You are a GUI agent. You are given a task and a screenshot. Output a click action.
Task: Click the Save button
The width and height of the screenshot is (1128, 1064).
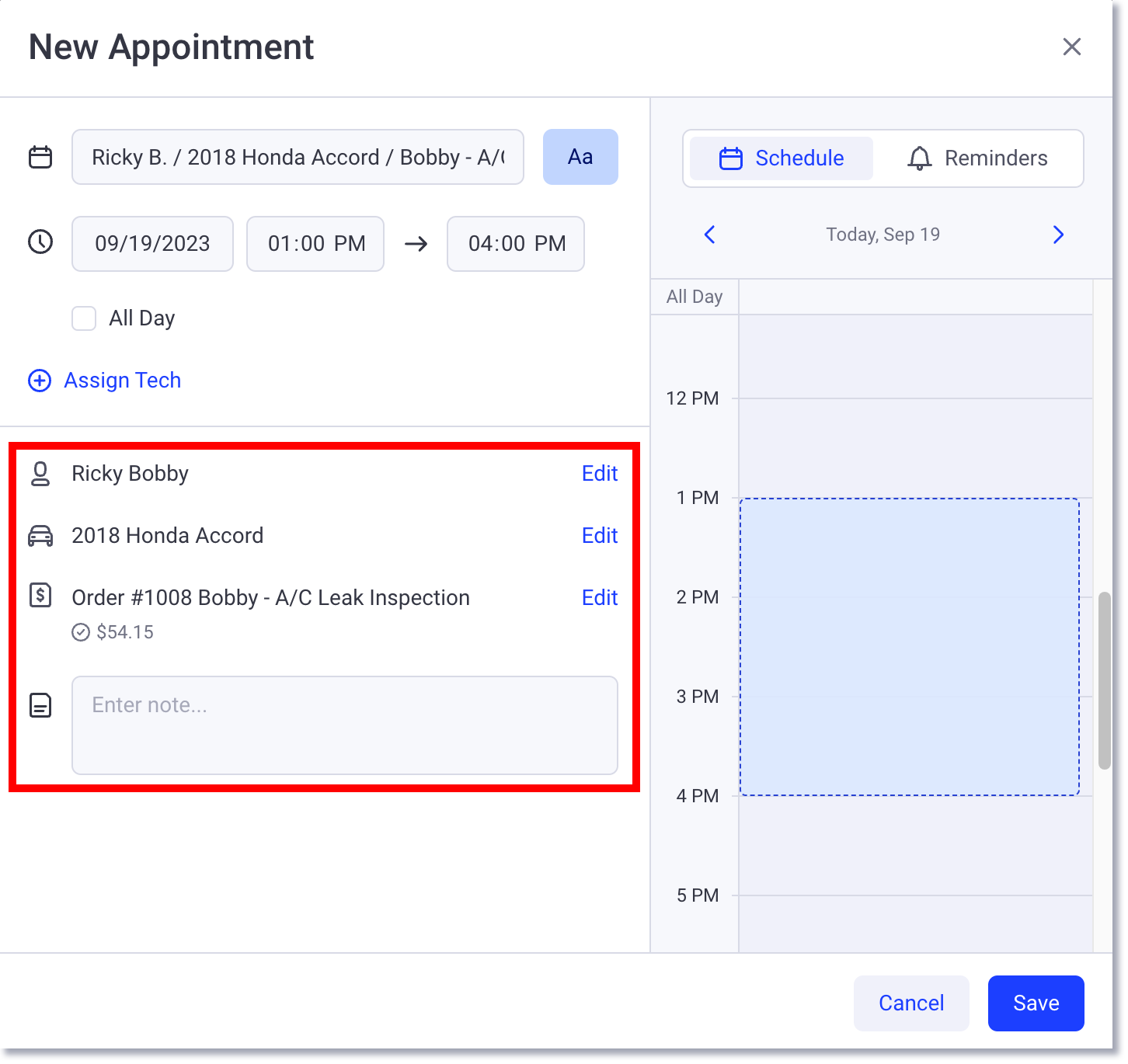click(x=1036, y=1003)
